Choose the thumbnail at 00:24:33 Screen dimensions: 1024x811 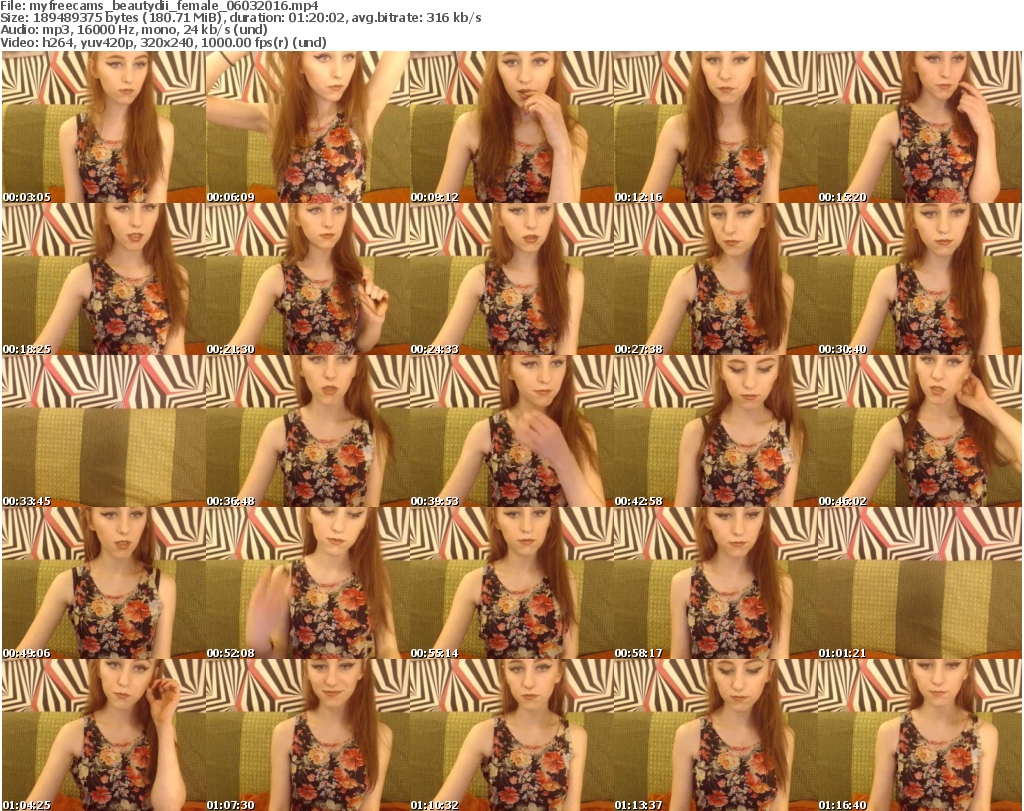[x=511, y=279]
